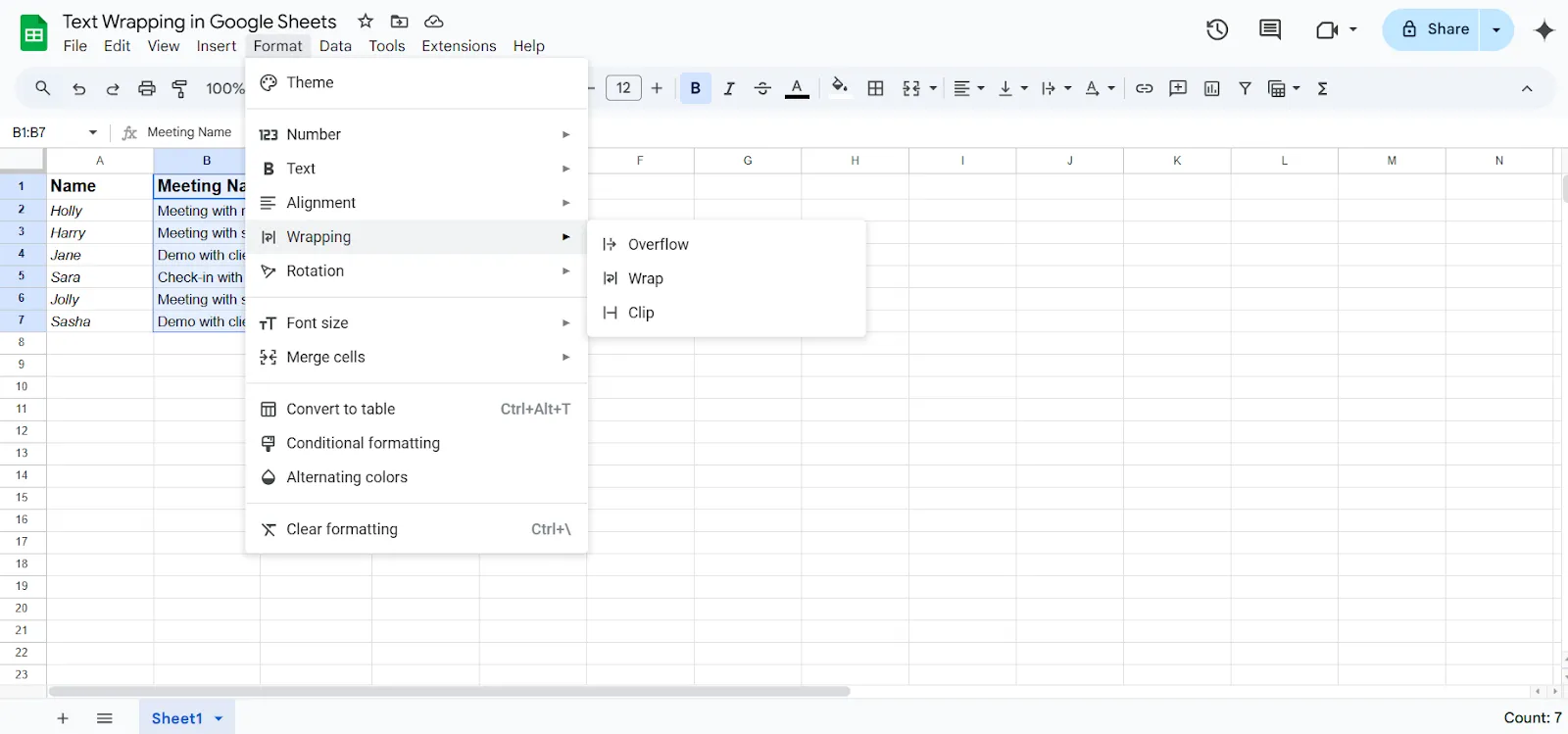Open the all sheets list icon
This screenshot has width=1568, height=734.
tap(105, 718)
